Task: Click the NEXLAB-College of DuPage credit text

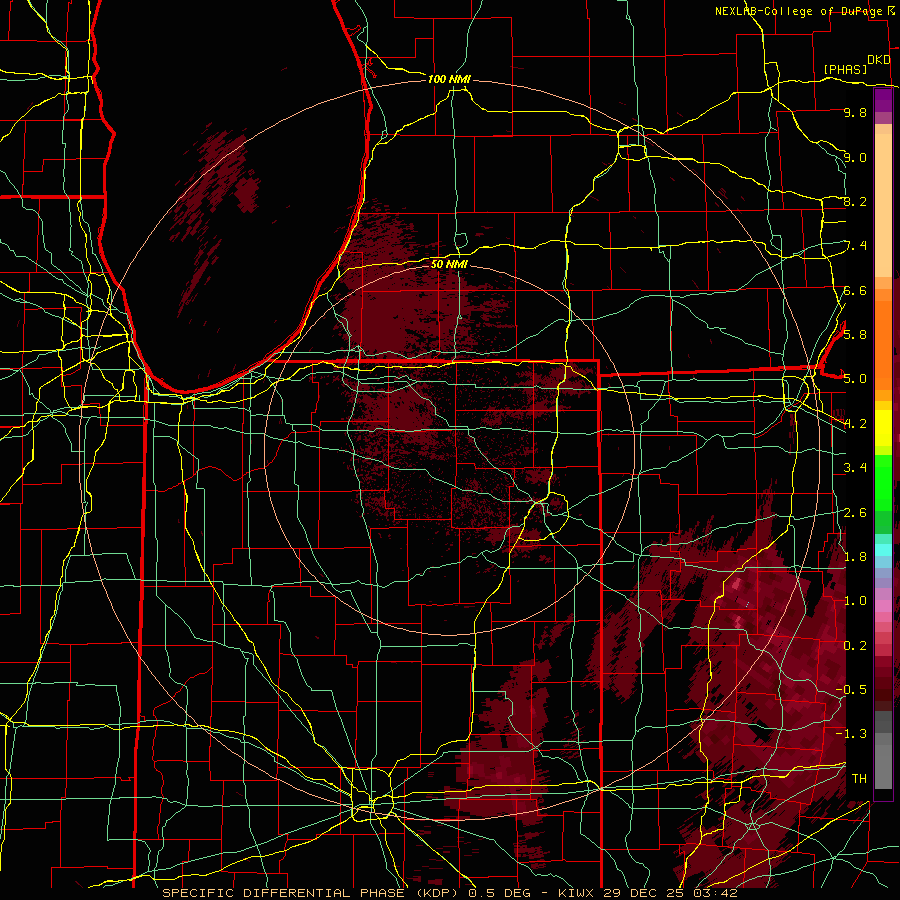Action: (801, 11)
